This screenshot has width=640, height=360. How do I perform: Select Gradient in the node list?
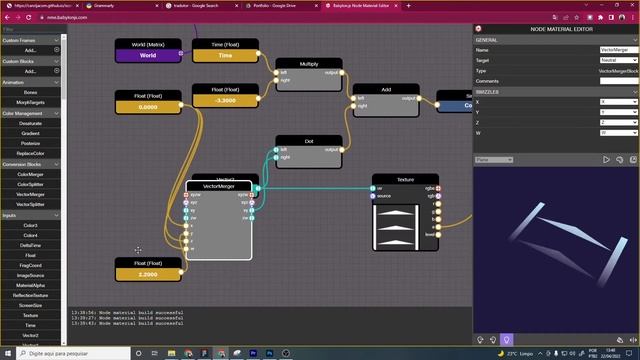[31, 133]
